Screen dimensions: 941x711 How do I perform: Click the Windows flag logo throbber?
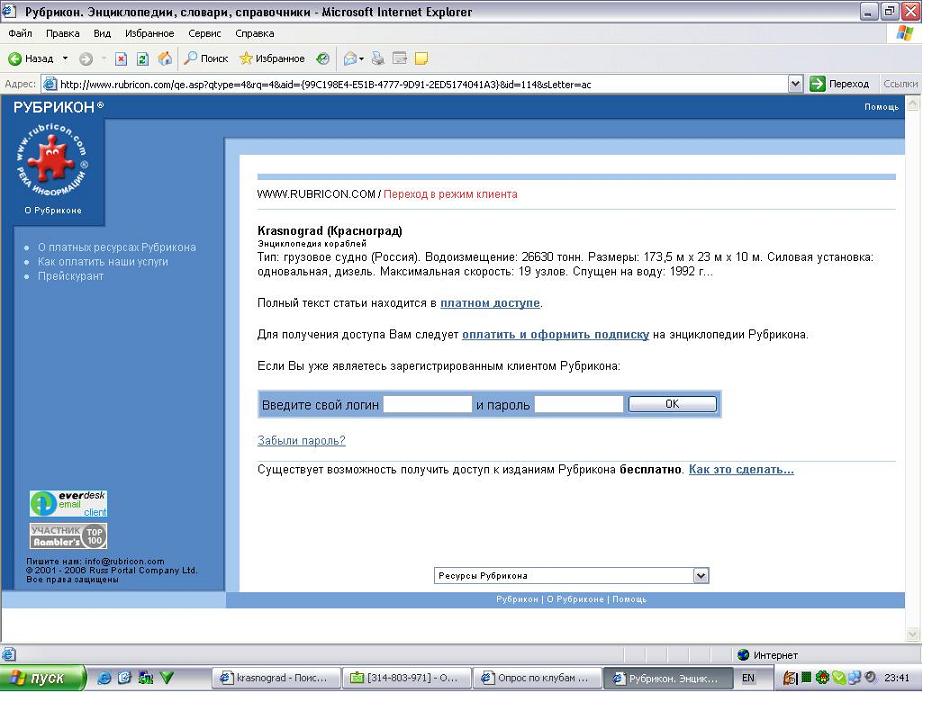(x=904, y=33)
